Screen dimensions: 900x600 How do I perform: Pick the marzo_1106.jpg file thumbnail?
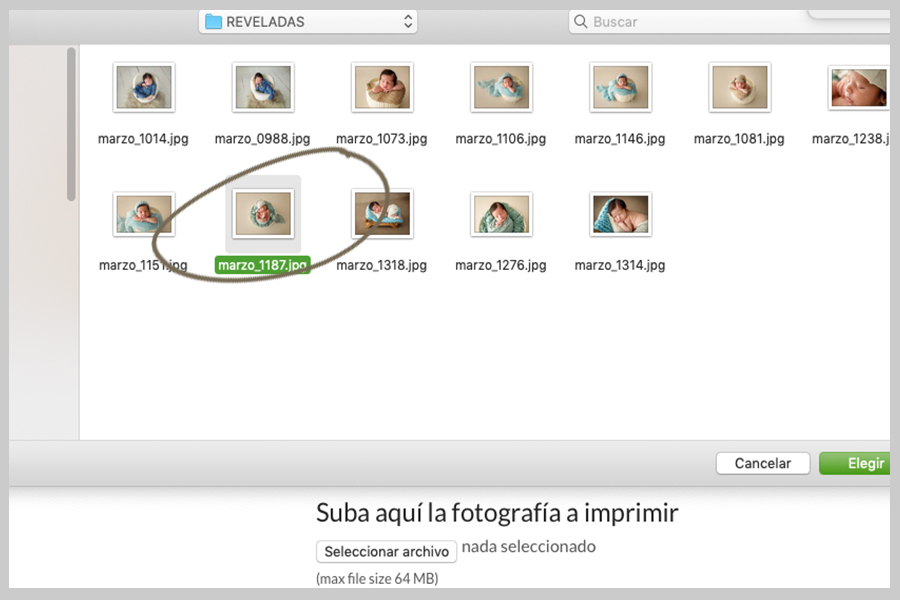click(x=501, y=88)
